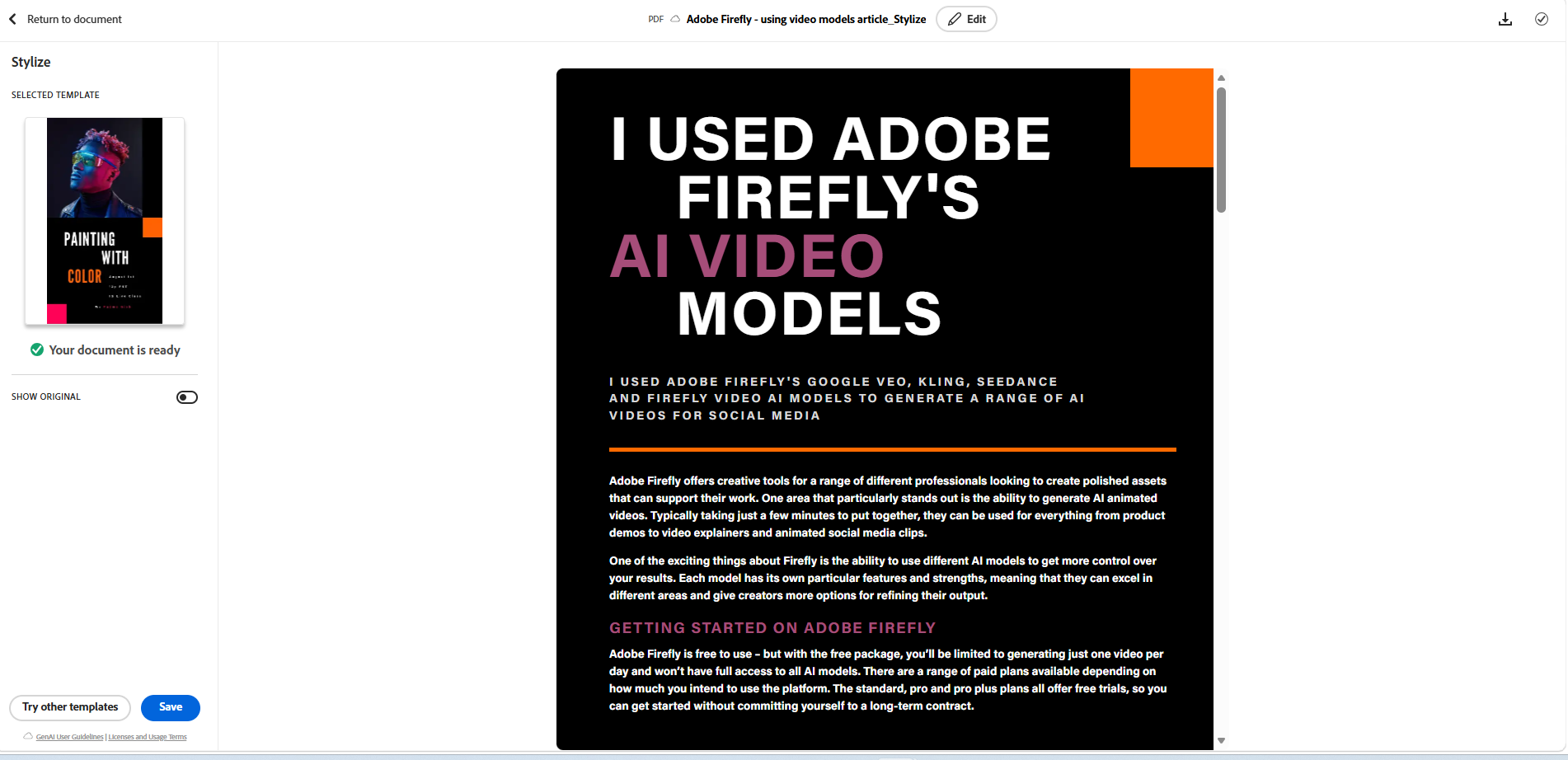Viewport: 1568px width, 760px height.
Task: Click the AI VIDEO title text in the preview
Action: (747, 256)
